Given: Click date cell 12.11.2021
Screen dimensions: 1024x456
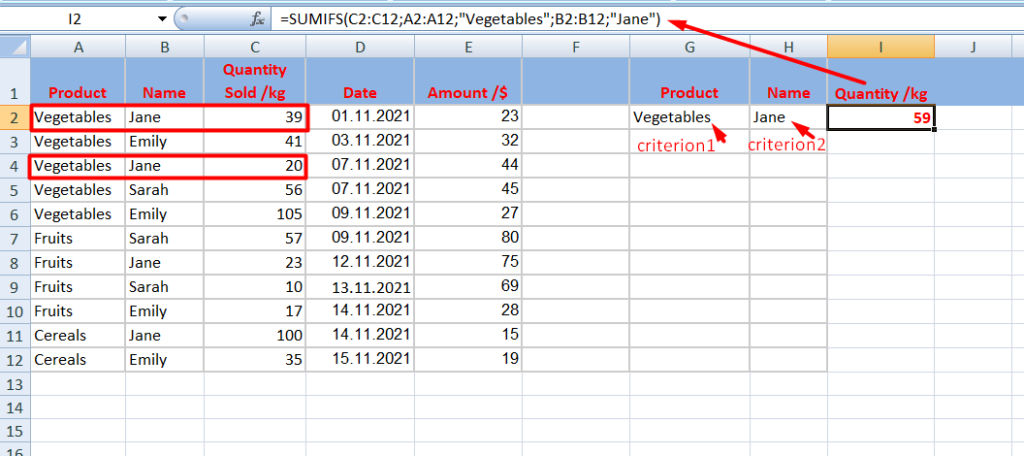Looking at the screenshot, I should [360, 263].
